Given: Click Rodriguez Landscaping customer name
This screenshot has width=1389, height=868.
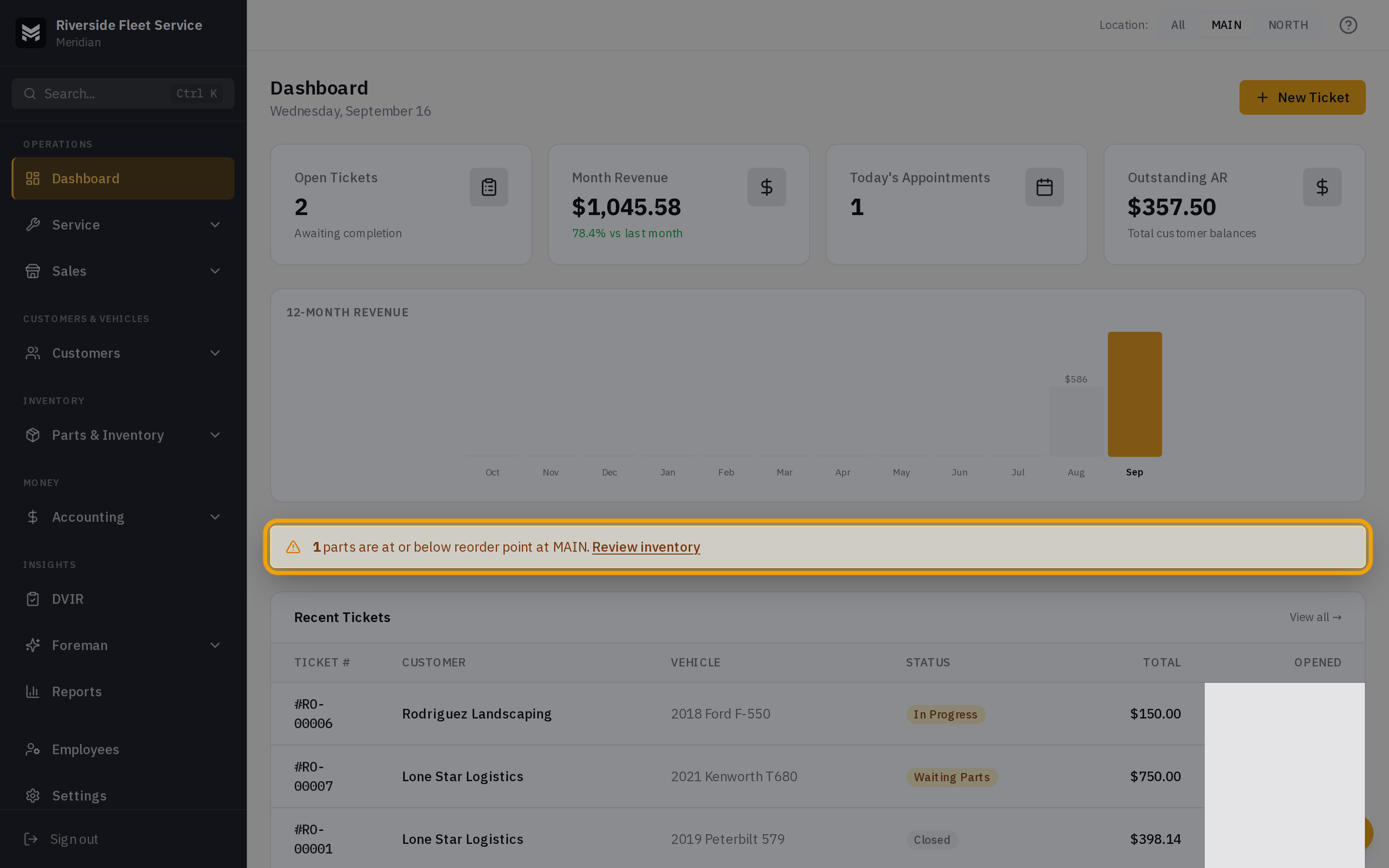Looking at the screenshot, I should click(477, 714).
